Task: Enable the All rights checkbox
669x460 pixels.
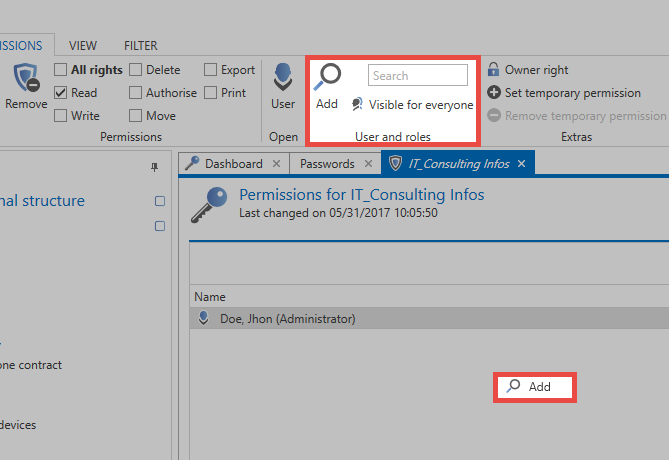Action: click(x=61, y=70)
